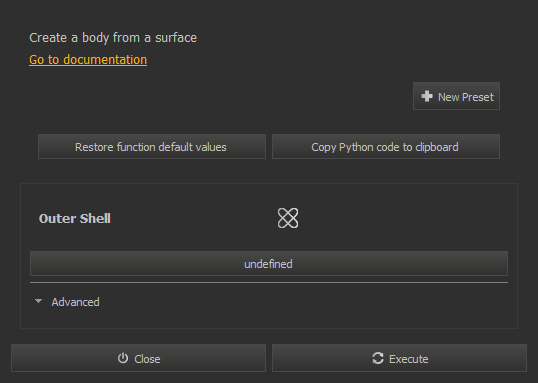Click the 'Close' text label

[147, 359]
